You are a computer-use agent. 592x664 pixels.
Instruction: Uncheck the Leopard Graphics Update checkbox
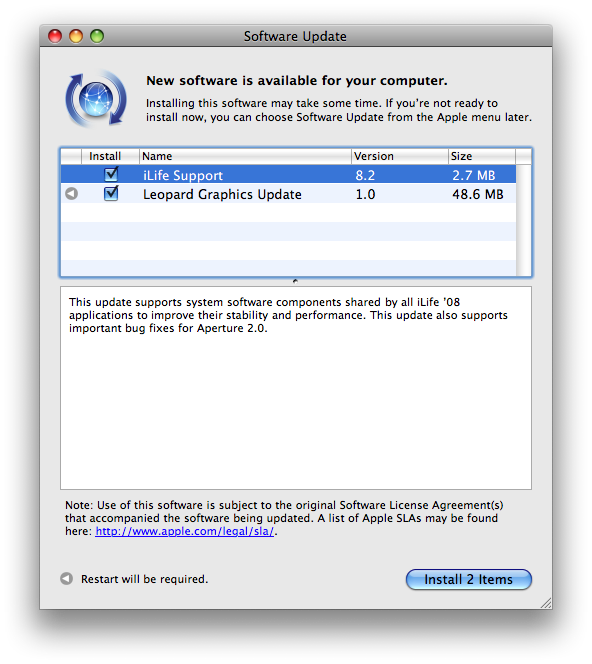pos(111,193)
